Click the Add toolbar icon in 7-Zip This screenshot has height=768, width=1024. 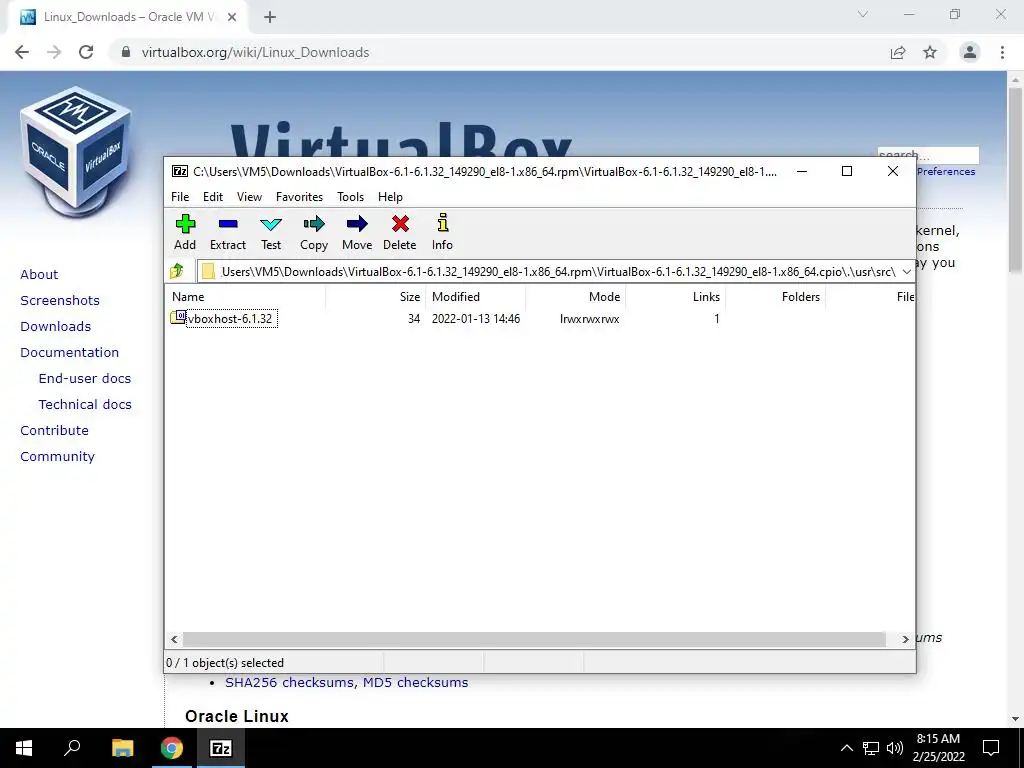tap(185, 225)
